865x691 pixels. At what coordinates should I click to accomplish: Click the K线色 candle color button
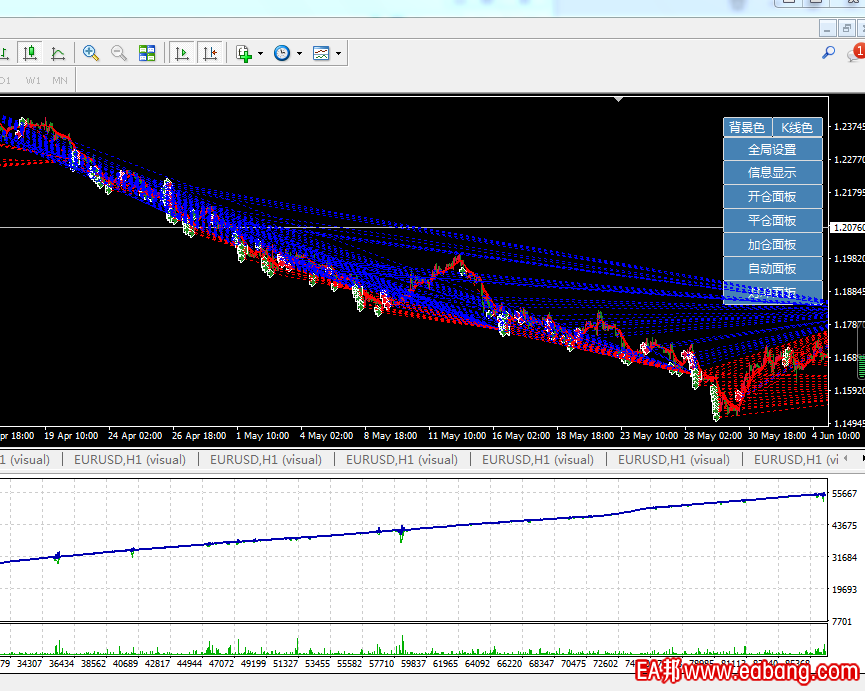pyautogui.click(x=797, y=127)
